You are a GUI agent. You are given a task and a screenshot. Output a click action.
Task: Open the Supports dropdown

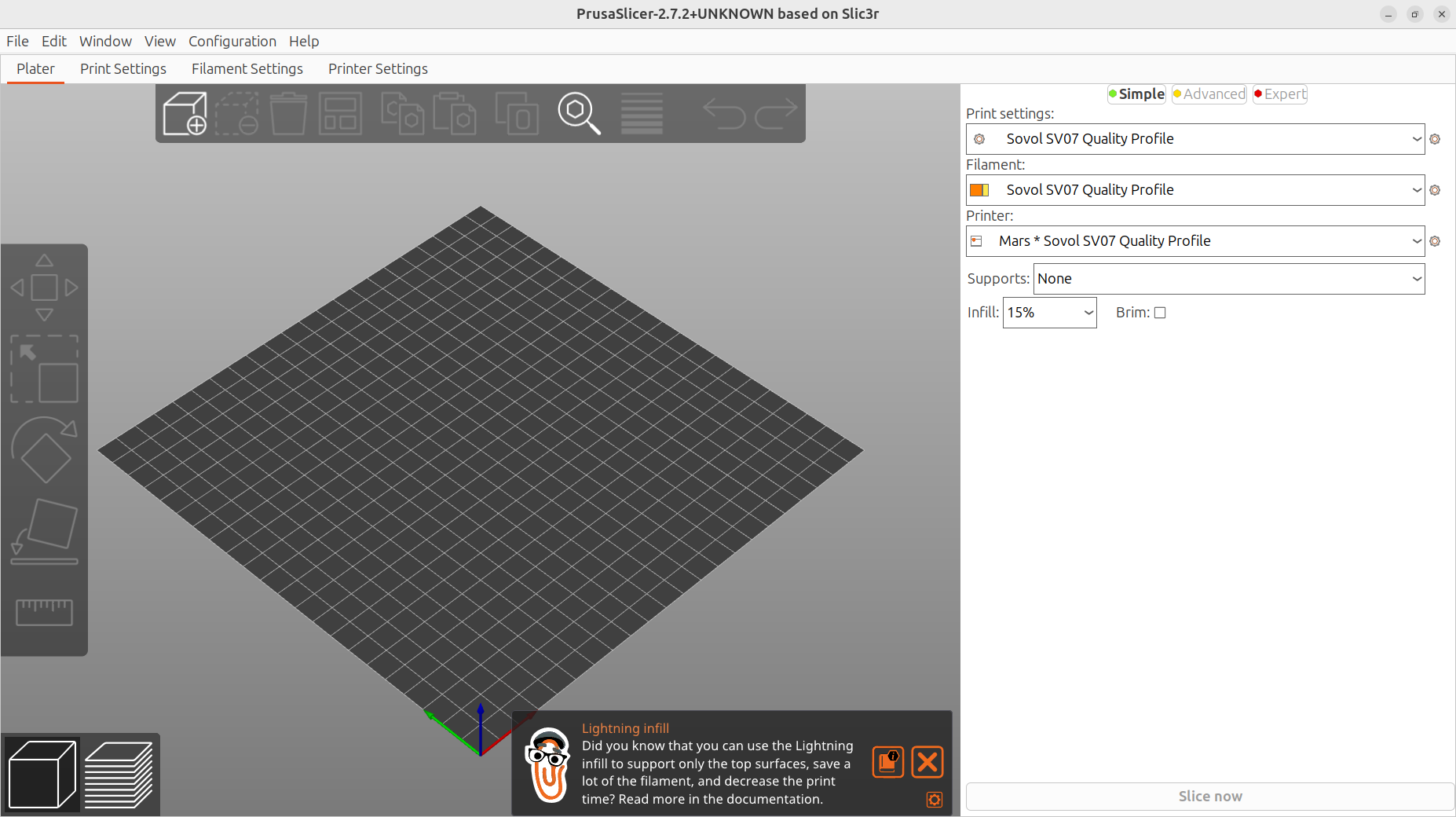1229,279
